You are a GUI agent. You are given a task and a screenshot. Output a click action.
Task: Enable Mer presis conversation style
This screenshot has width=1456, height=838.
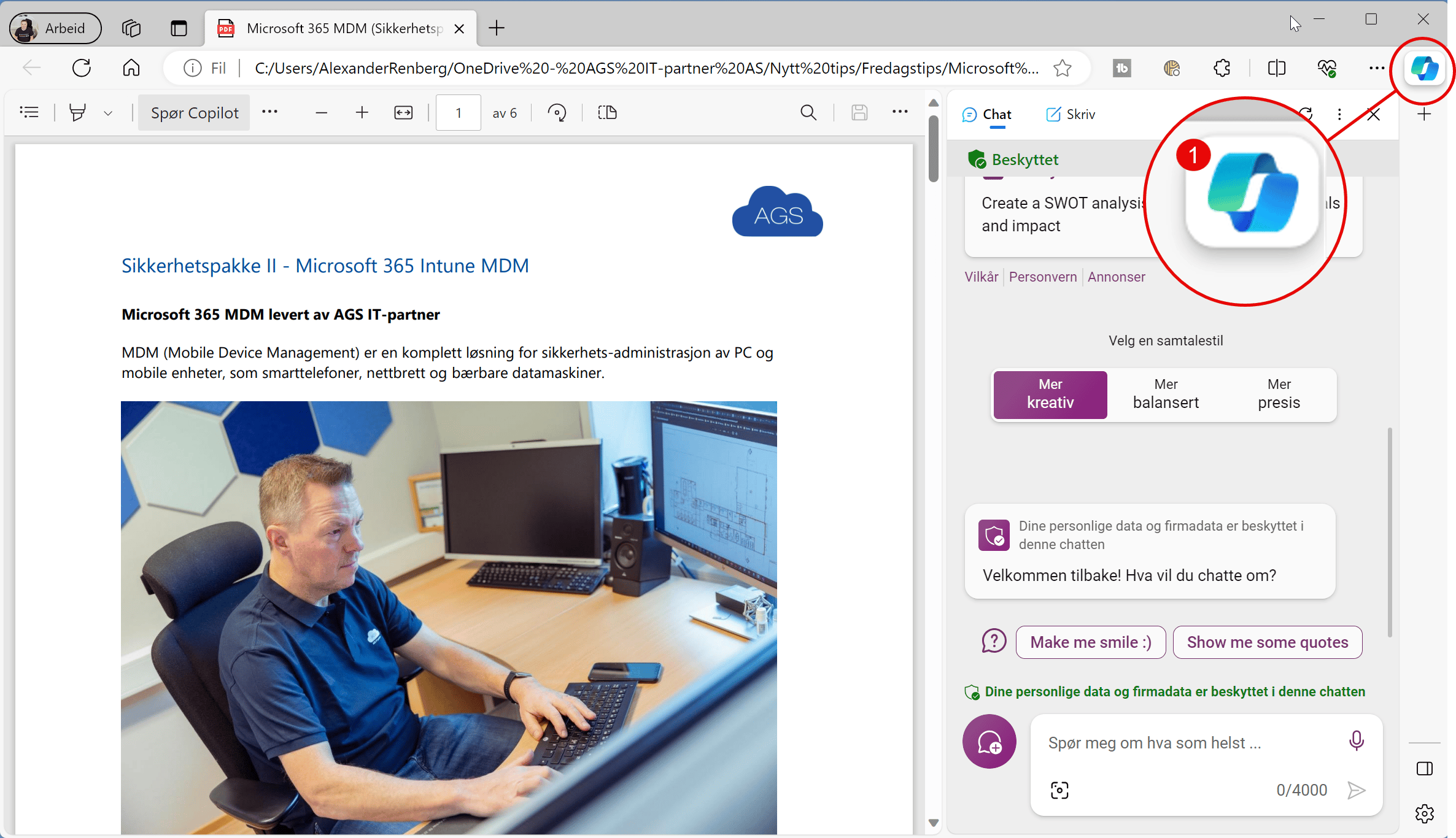tap(1279, 394)
